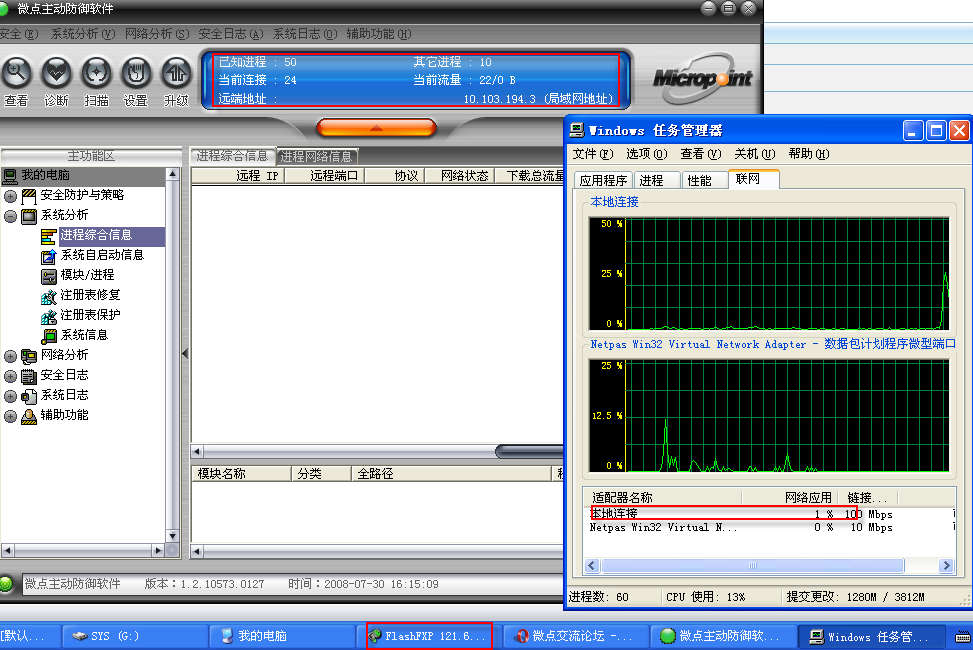Click 微点交流论坛 taskbar button
The image size is (973, 650).
575,636
